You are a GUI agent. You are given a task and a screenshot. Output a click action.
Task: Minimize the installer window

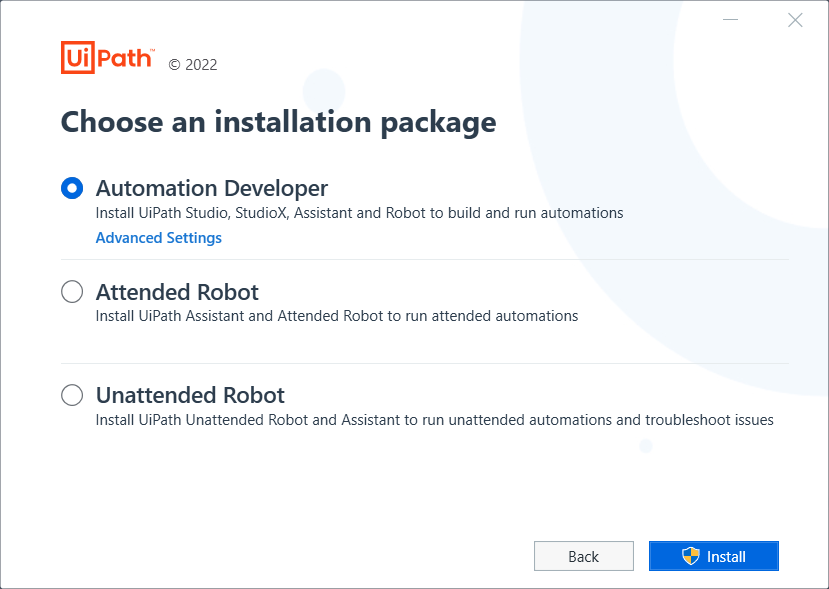pos(729,19)
